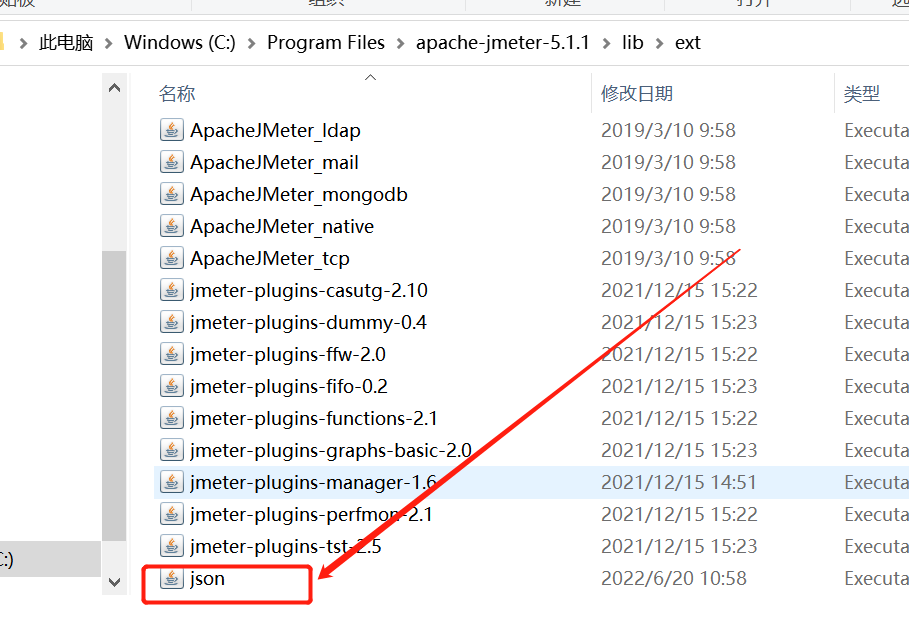Click the jmeter-plugins-casutg-2.10 jar icon

click(172, 290)
